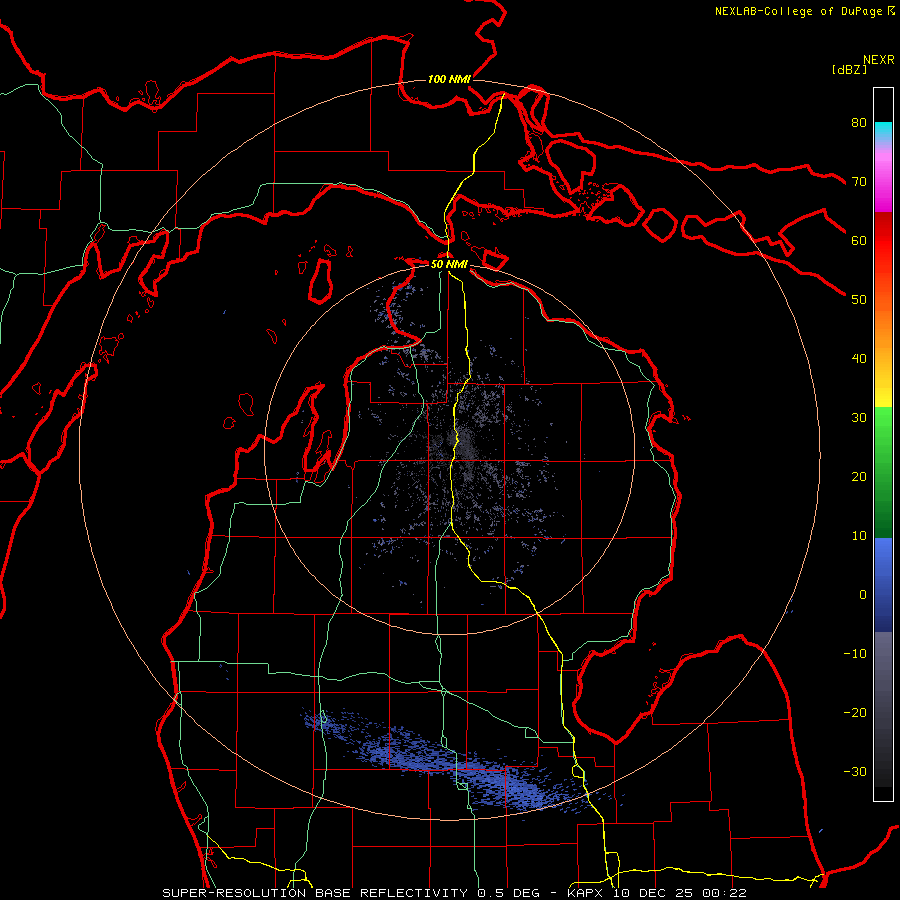The height and width of the screenshot is (900, 900).
Task: Click the 80 dBZ scale value
Action: [x=859, y=122]
